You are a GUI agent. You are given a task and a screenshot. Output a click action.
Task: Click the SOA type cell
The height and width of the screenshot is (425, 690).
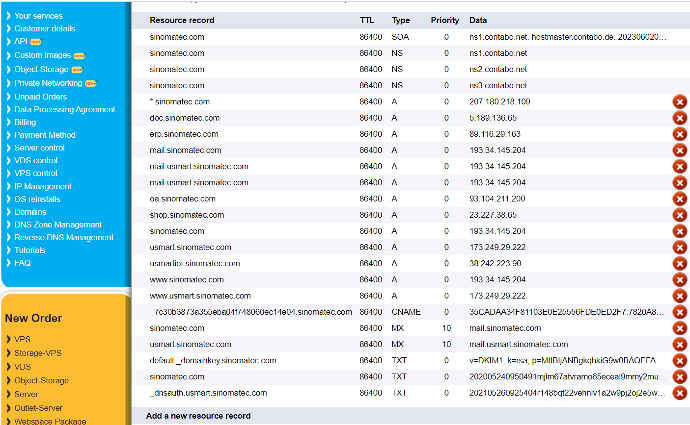[x=400, y=37]
